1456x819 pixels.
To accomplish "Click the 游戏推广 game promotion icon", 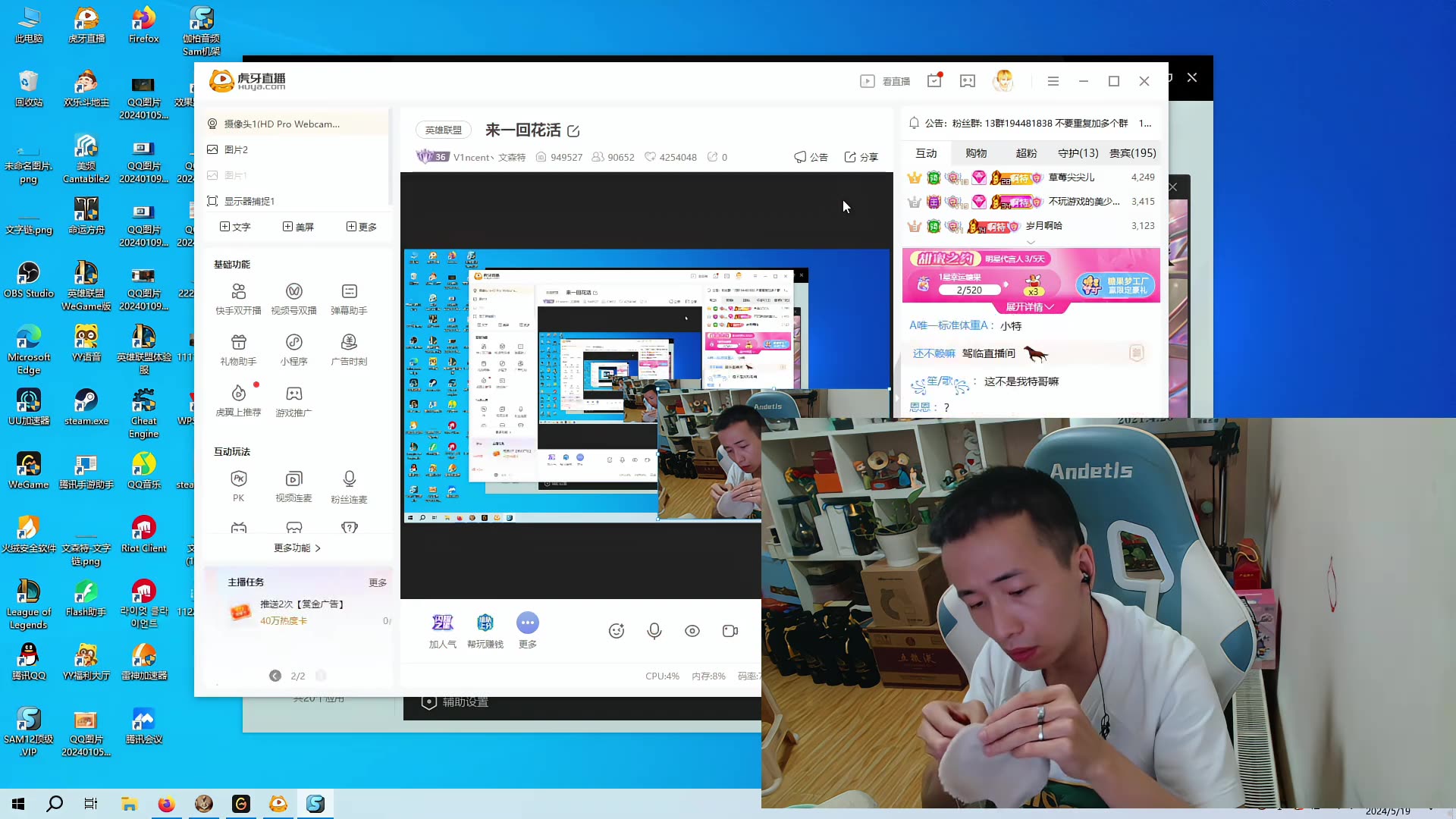I will pos(293,400).
